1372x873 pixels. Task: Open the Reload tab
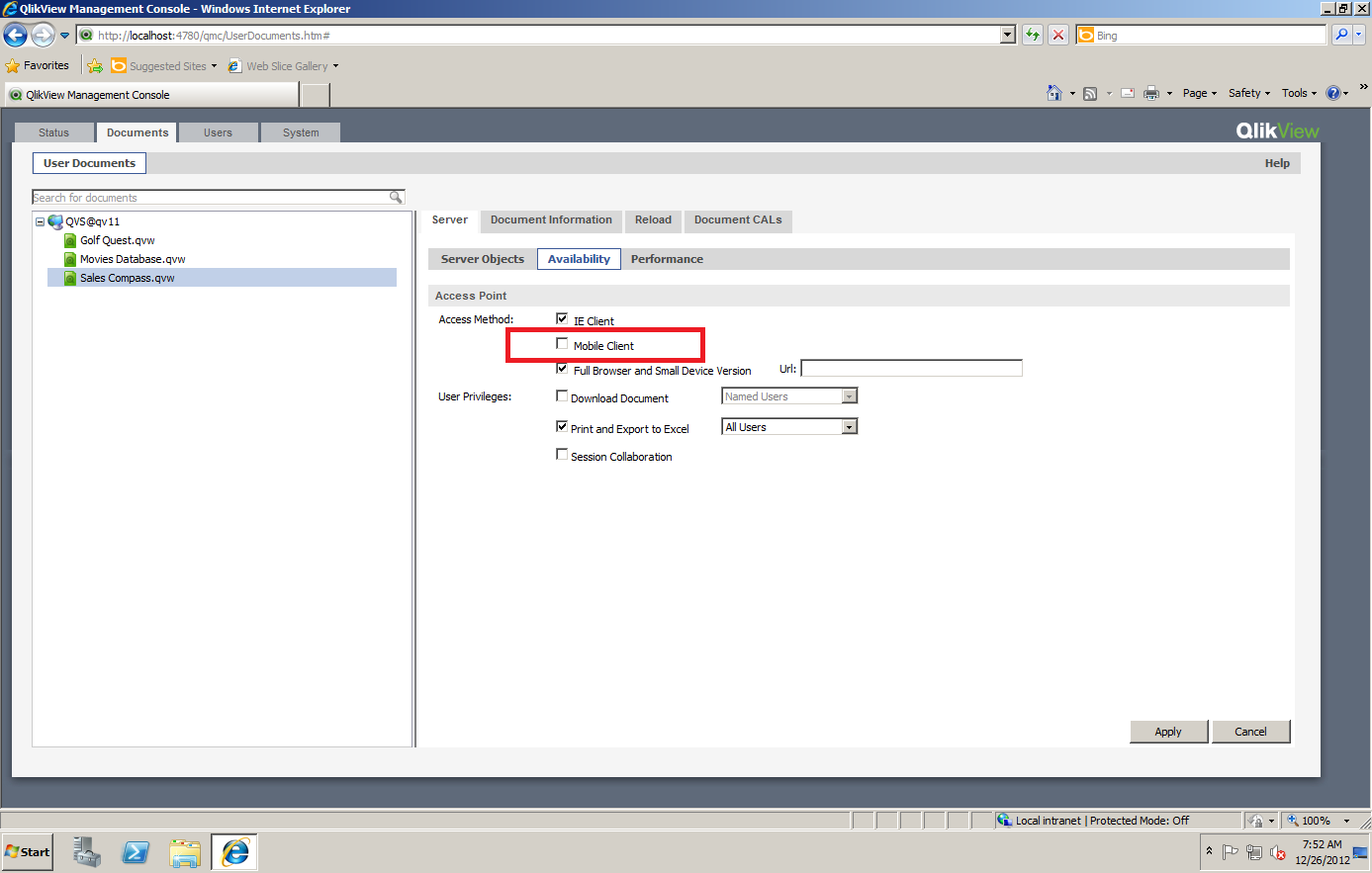(653, 220)
